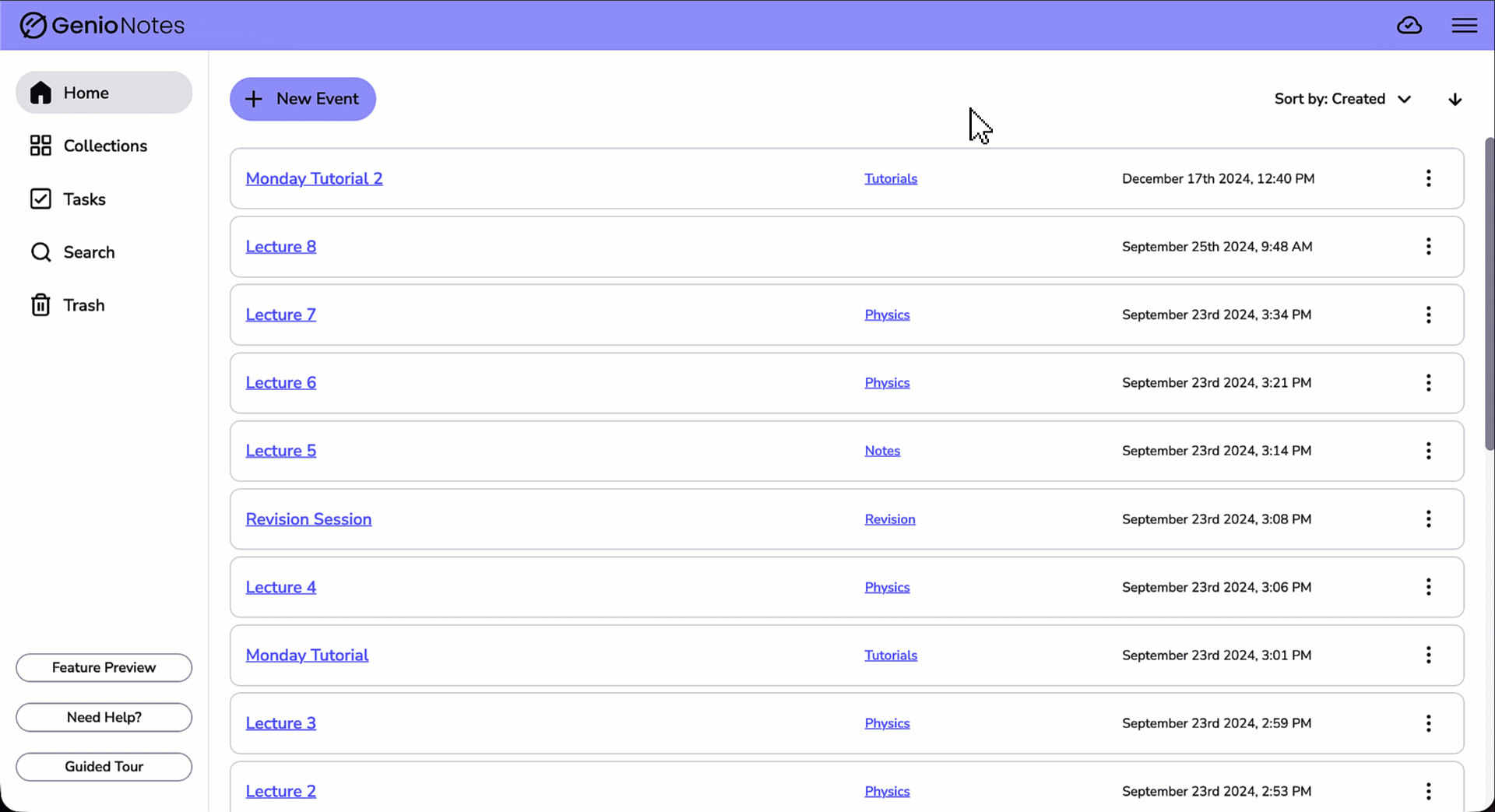Click date September 23rd 2024, 3:01 PM
The height and width of the screenshot is (812, 1495).
1216,656
